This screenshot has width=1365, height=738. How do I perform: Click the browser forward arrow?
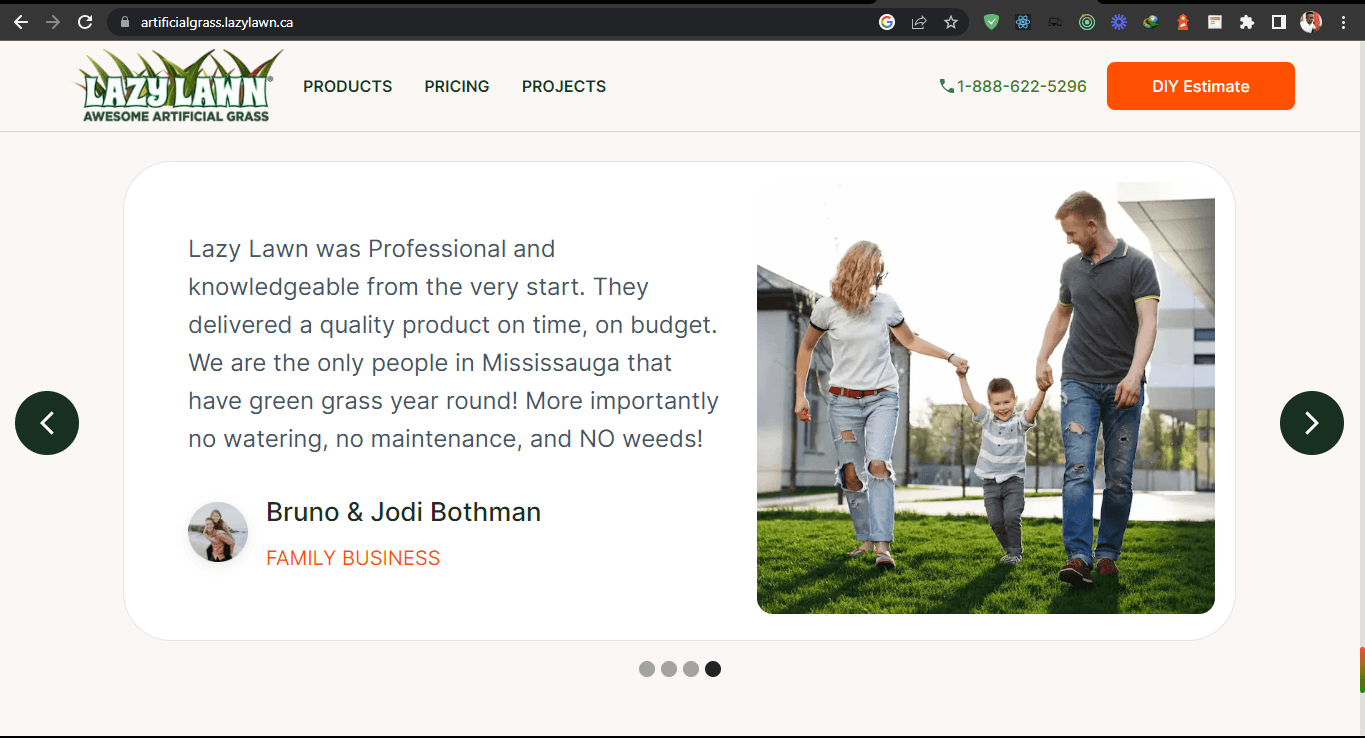point(53,22)
